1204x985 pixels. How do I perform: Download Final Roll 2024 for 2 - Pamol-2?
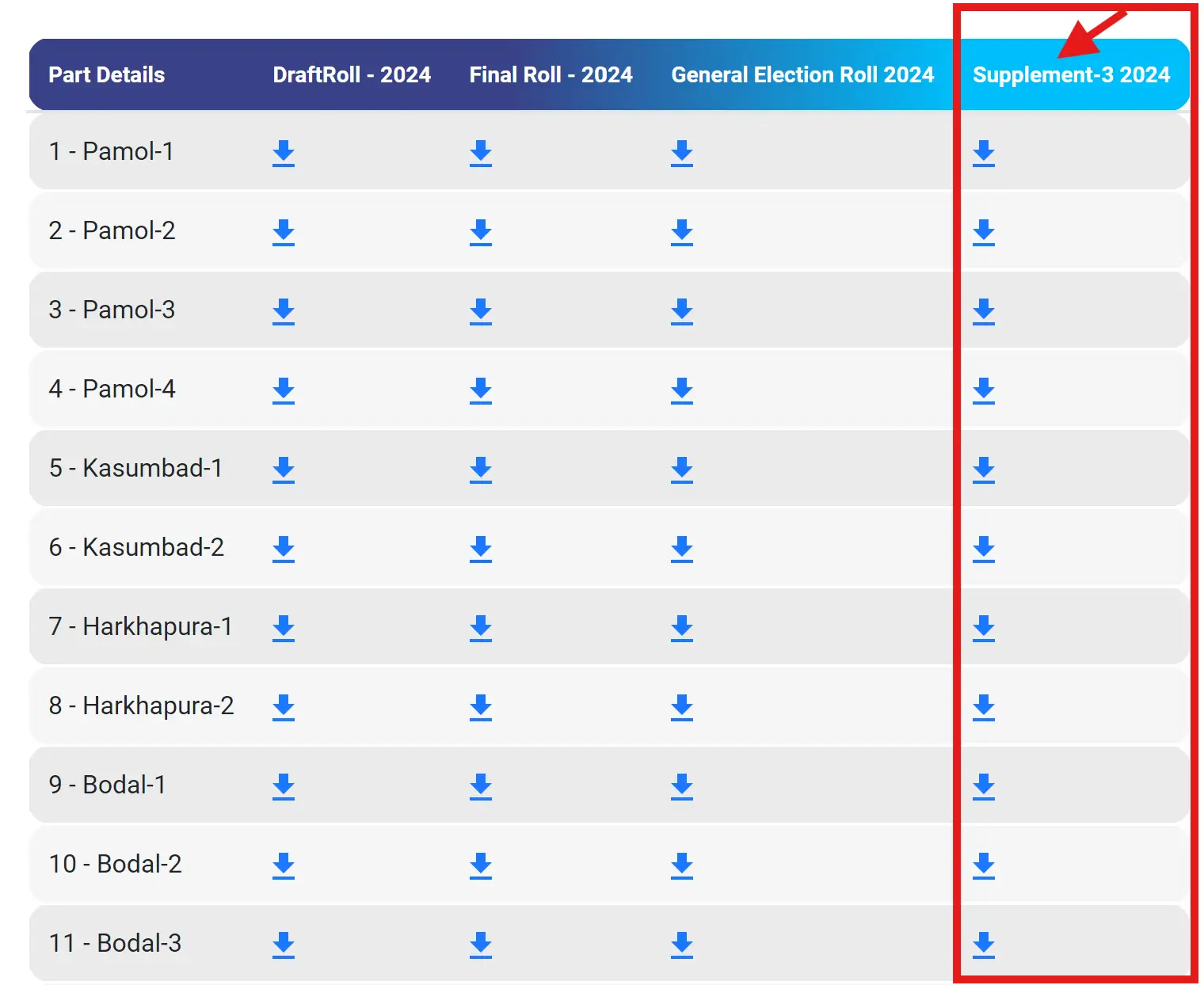481,232
